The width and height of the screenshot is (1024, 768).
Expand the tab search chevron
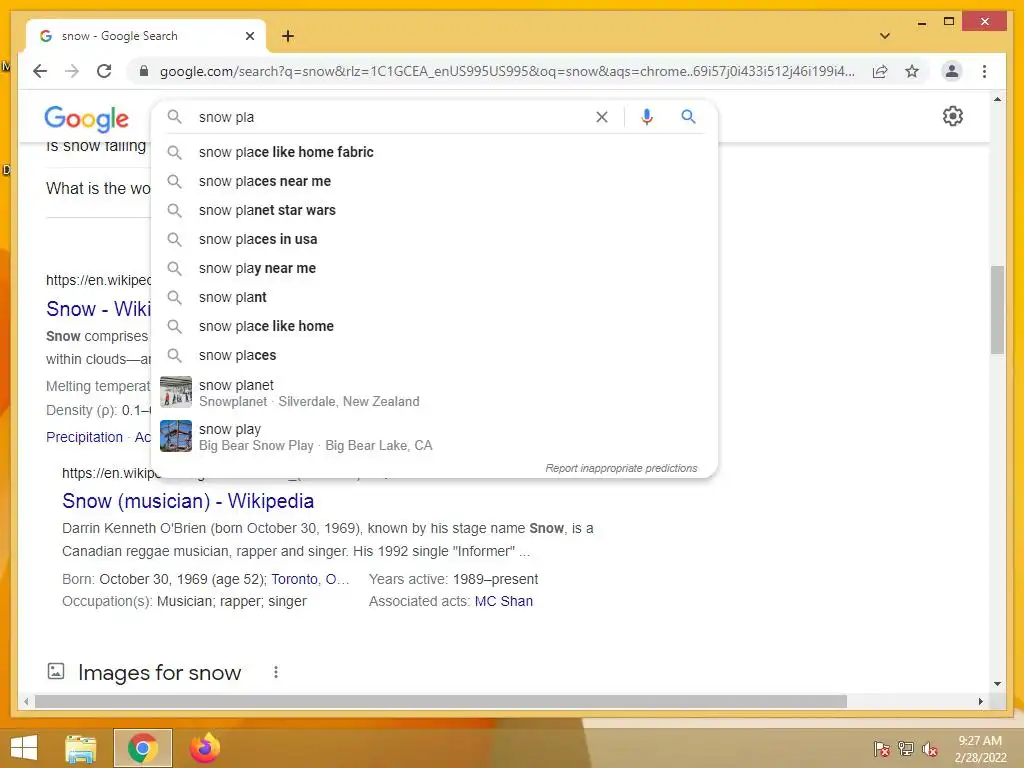(x=885, y=36)
